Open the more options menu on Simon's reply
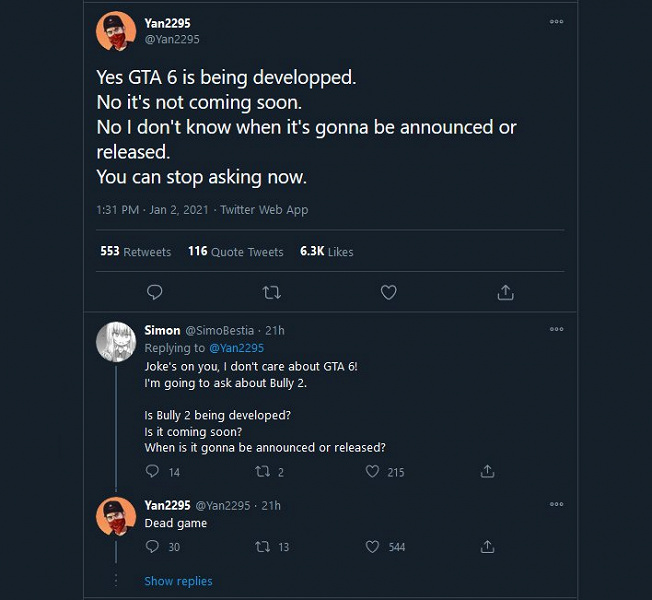This screenshot has width=652, height=600. tap(556, 329)
